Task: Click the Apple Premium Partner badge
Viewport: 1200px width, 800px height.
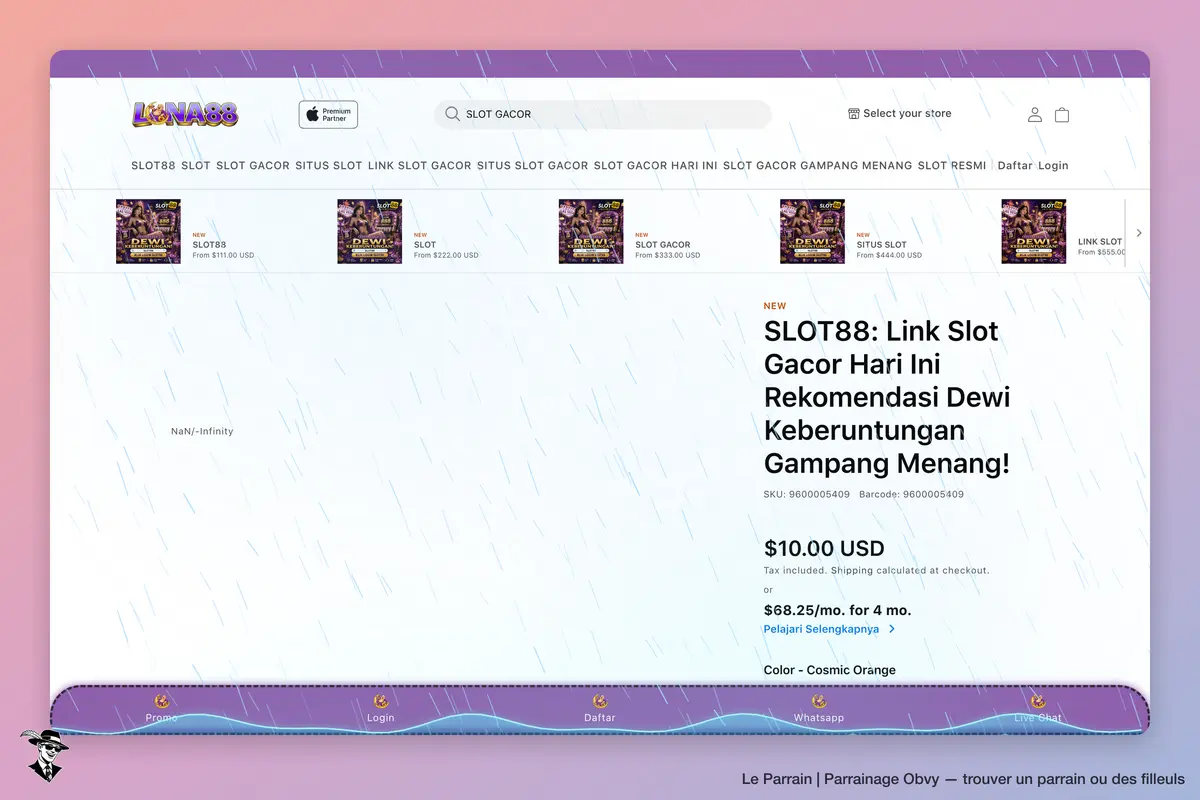Action: click(x=328, y=114)
